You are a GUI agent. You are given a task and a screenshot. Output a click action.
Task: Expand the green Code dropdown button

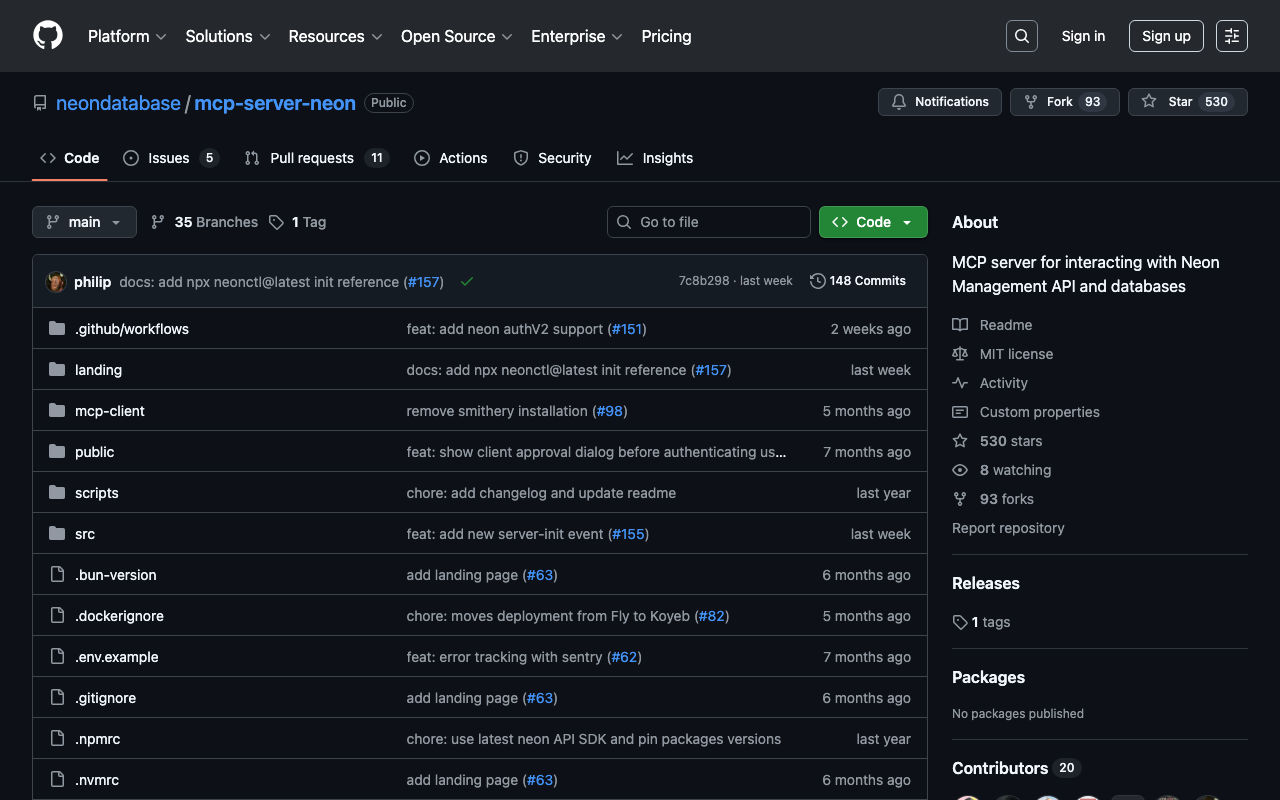[873, 222]
